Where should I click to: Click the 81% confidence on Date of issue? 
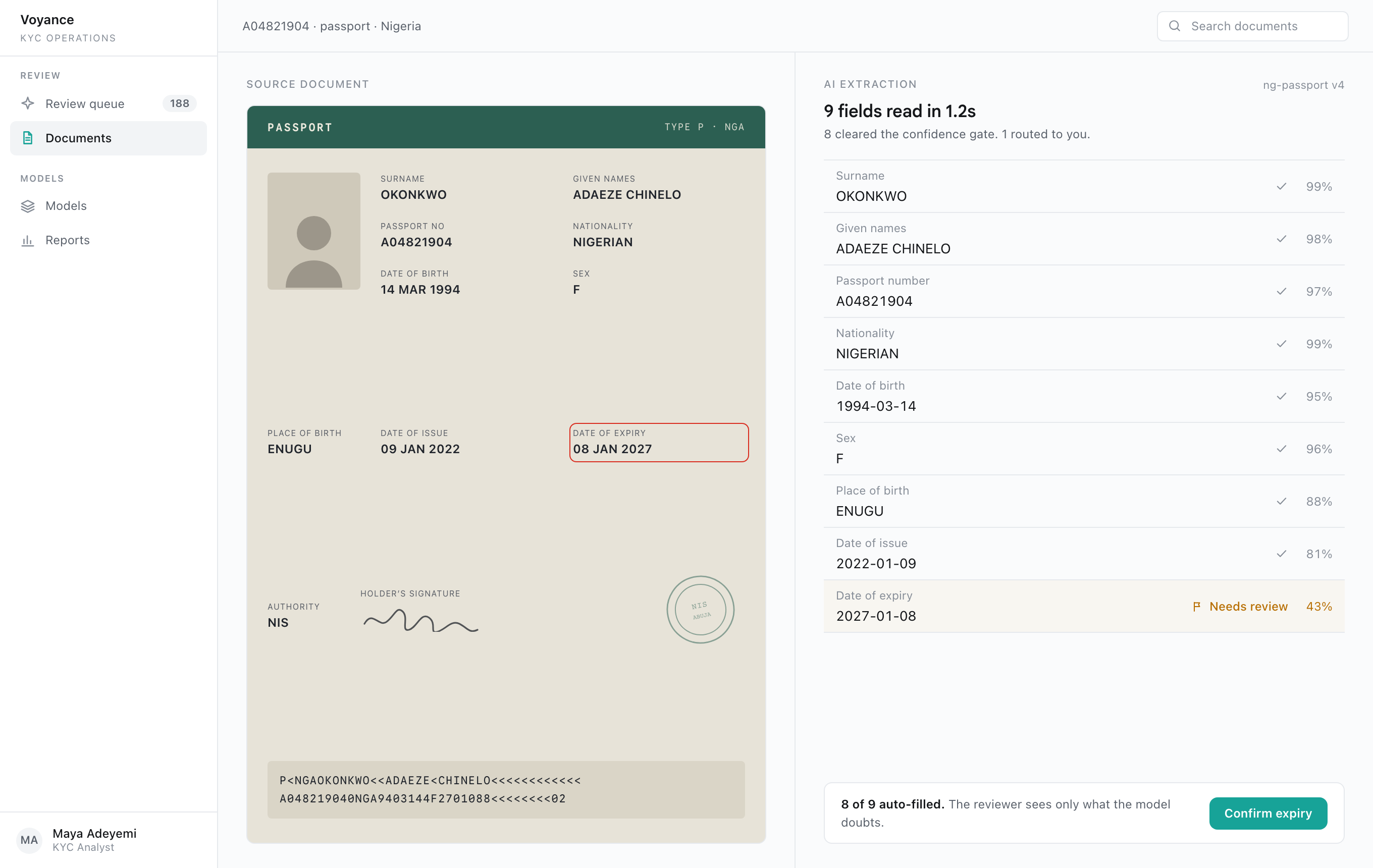pyautogui.click(x=1319, y=554)
